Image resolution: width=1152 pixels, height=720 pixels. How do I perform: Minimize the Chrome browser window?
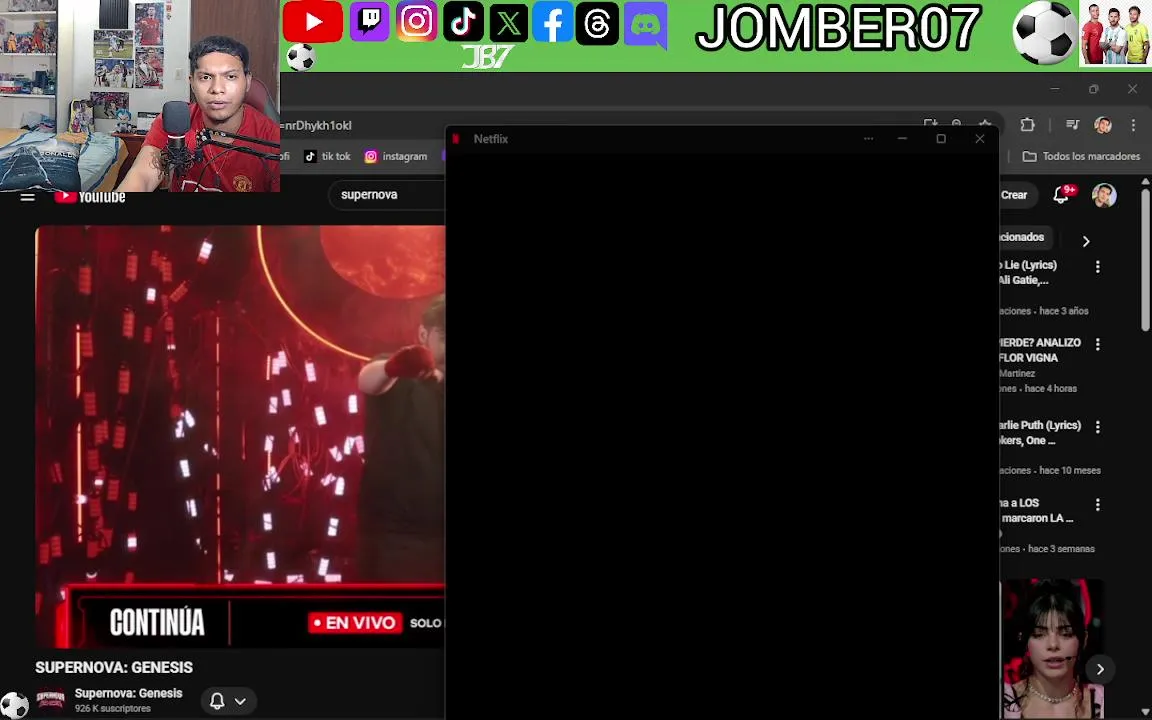point(1055,89)
